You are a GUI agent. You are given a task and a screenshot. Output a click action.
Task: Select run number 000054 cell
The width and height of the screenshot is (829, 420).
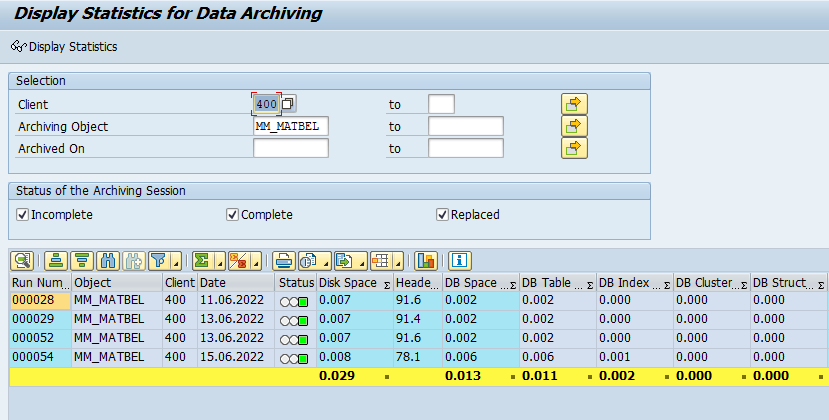point(40,357)
